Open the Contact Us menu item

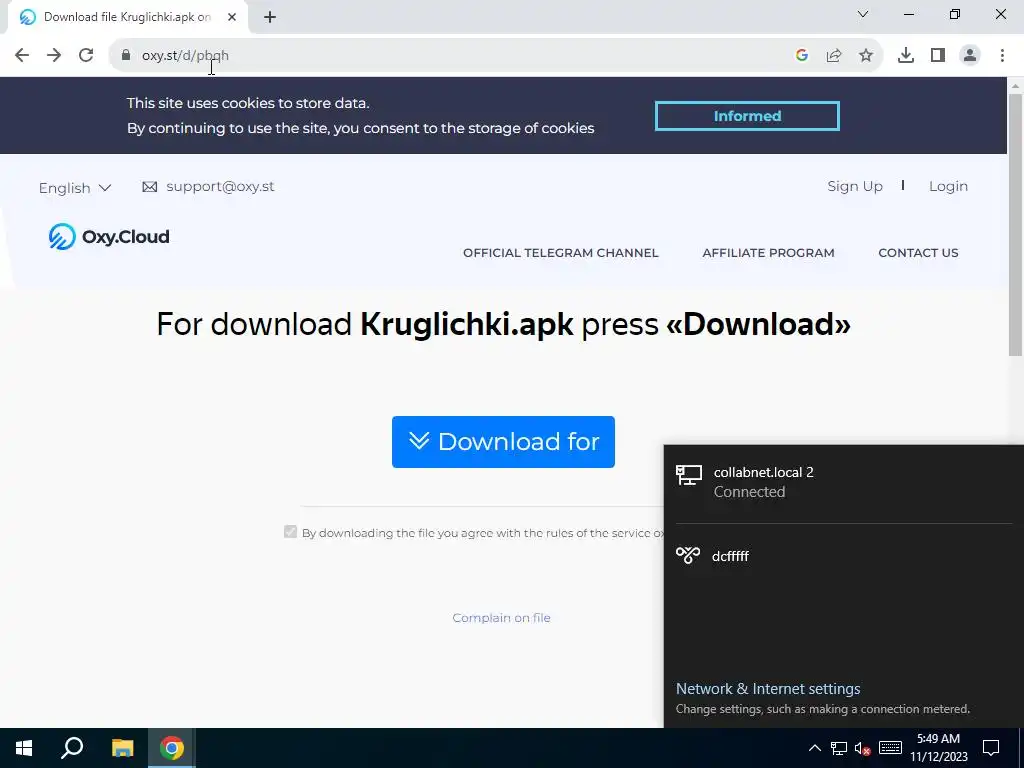point(918,253)
